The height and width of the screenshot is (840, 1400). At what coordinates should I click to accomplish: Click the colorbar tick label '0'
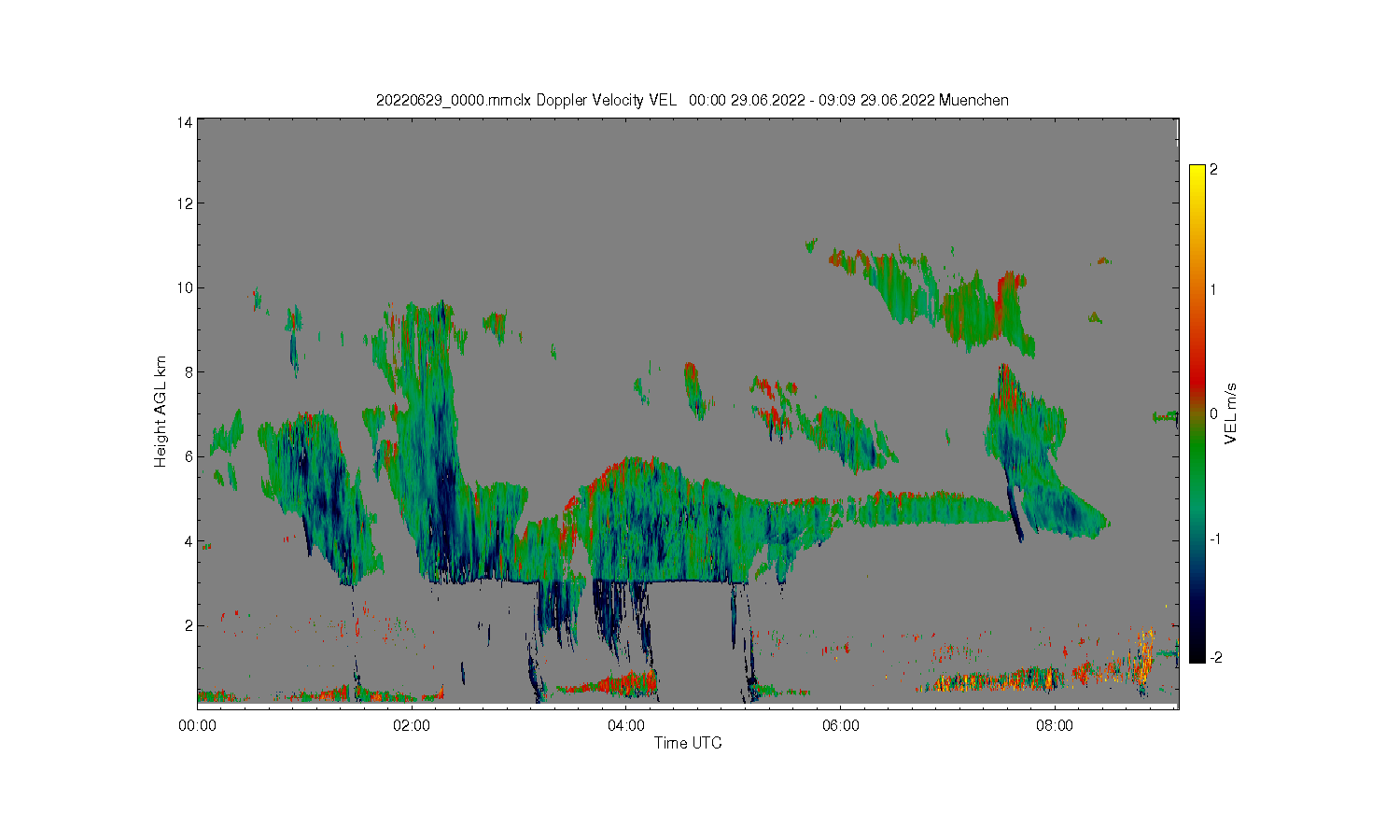click(x=1213, y=413)
